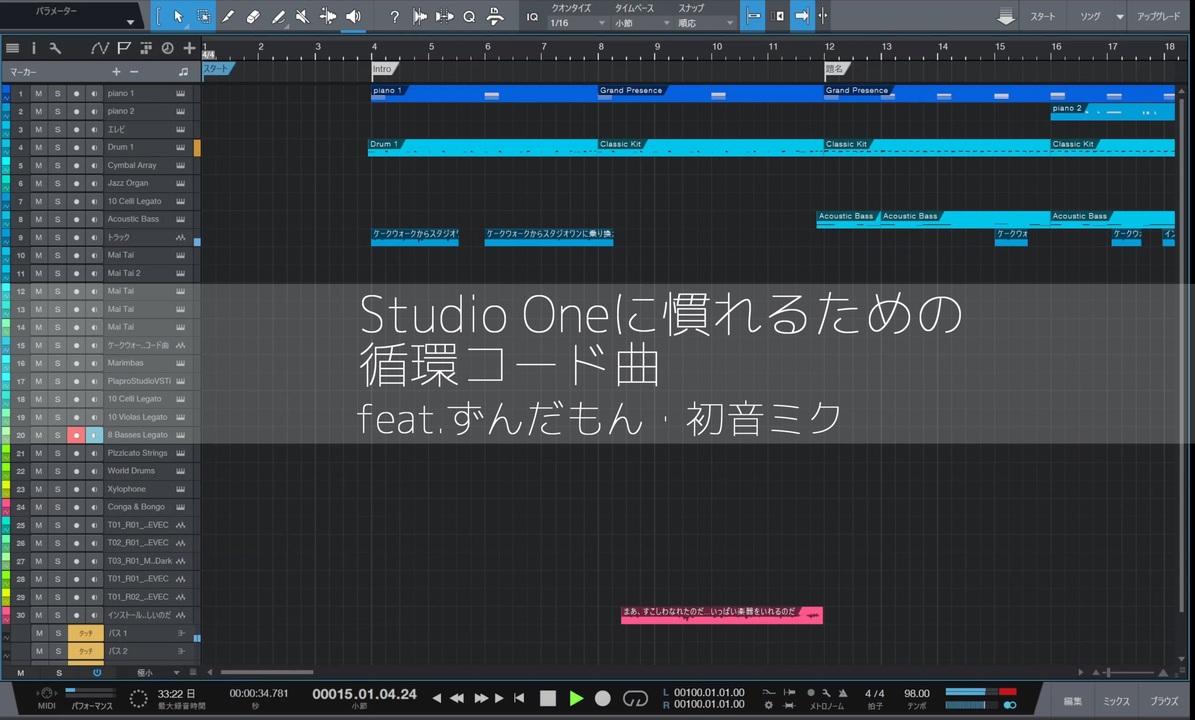Open track list via hamburger icon

click(12, 48)
